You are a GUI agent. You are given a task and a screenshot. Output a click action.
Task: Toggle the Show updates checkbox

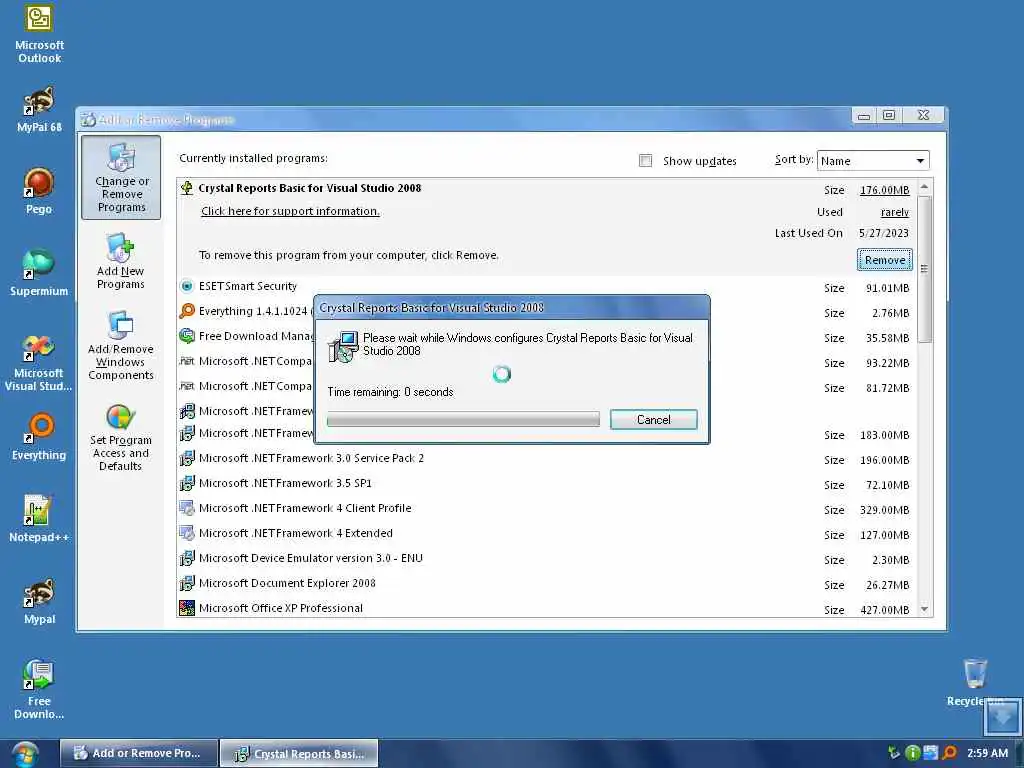pos(645,161)
